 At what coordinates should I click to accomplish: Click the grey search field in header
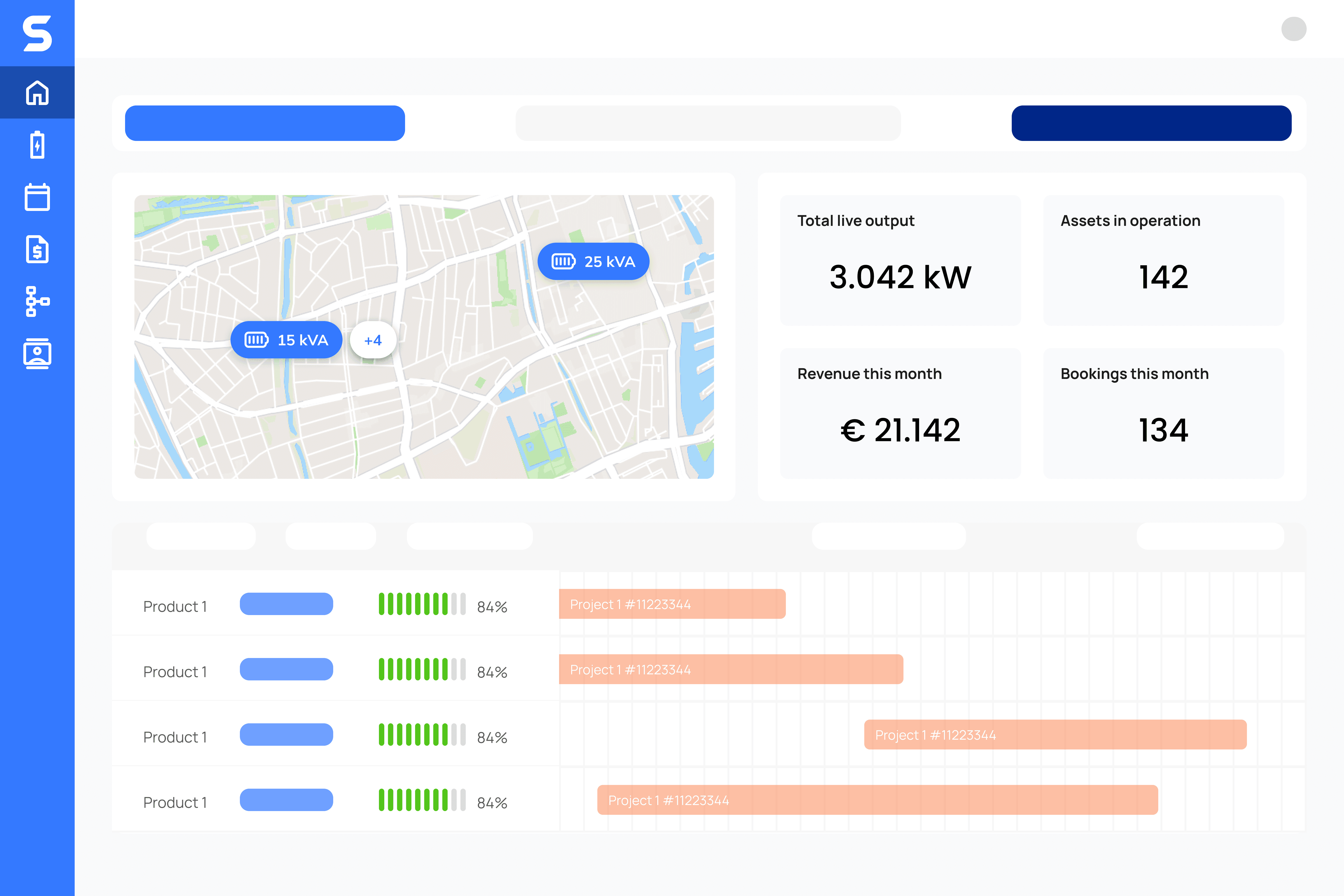click(708, 123)
